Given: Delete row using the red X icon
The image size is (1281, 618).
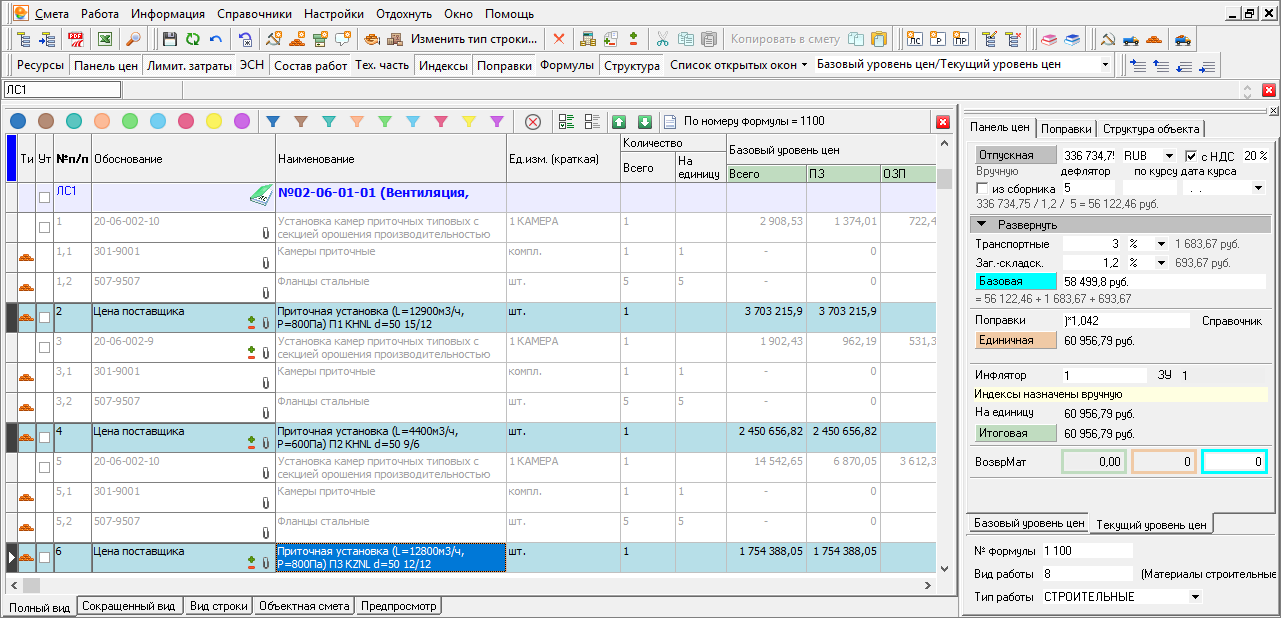Looking at the screenshot, I should (558, 40).
